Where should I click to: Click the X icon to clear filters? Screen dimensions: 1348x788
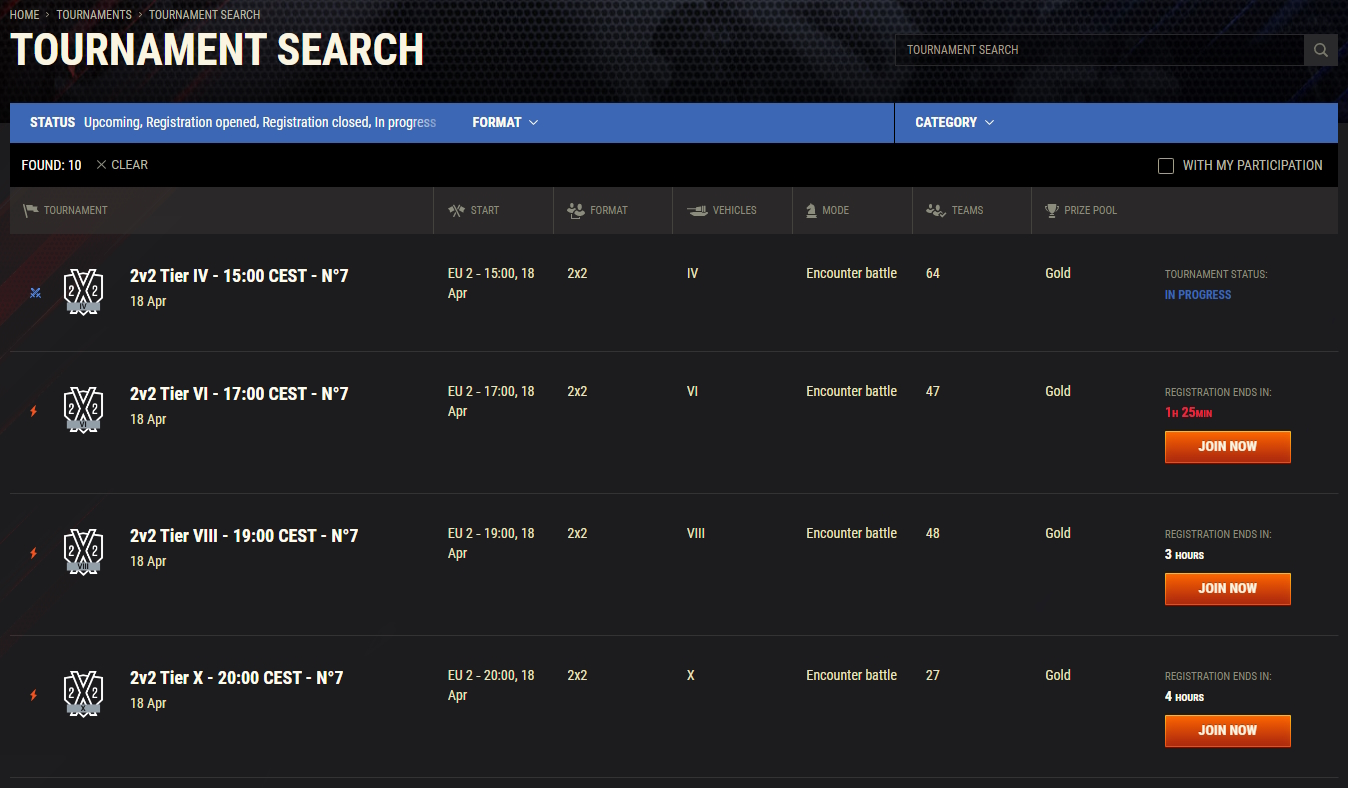pyautogui.click(x=101, y=165)
